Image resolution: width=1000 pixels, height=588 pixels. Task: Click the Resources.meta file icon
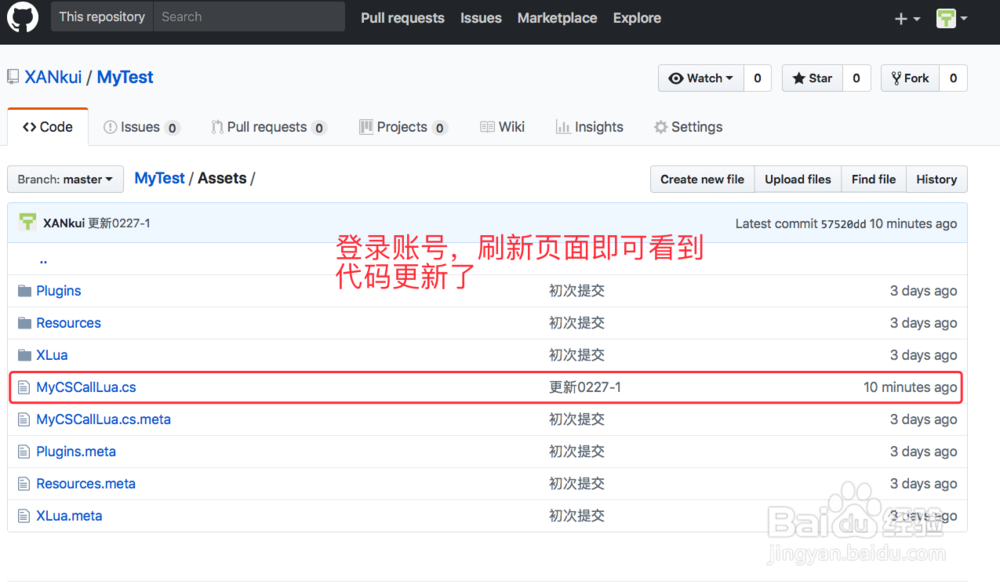pyautogui.click(x=24, y=483)
